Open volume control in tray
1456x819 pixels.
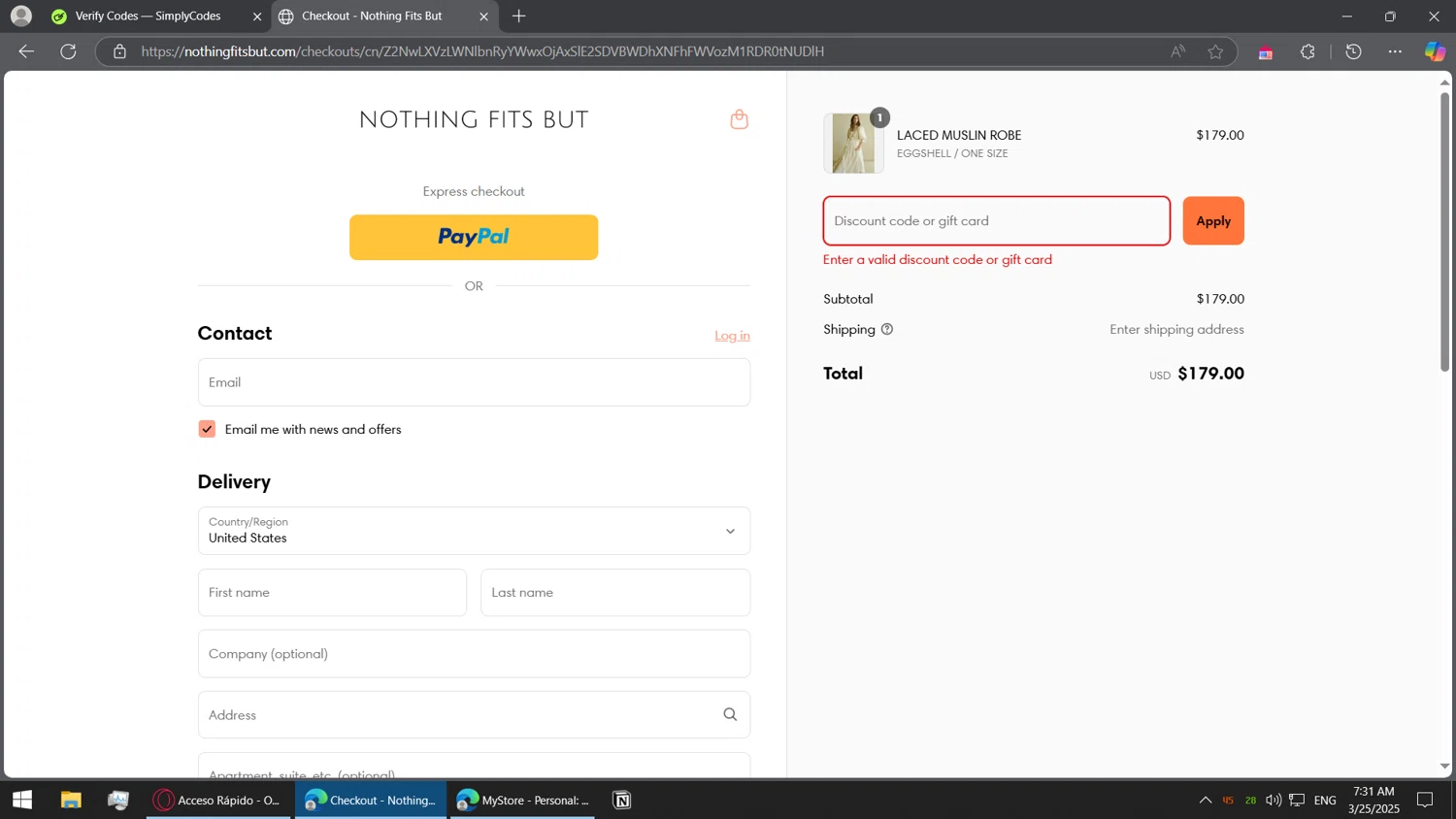(1273, 800)
